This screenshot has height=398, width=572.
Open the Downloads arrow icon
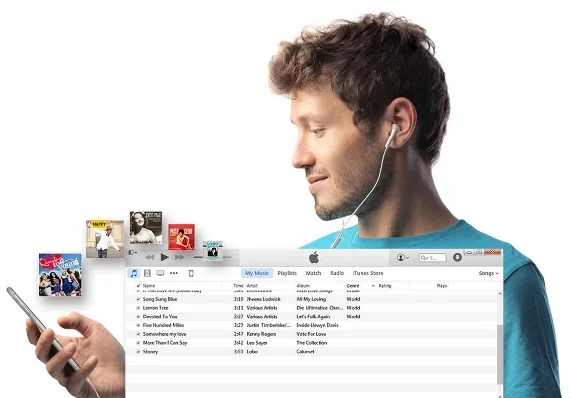(x=457, y=257)
